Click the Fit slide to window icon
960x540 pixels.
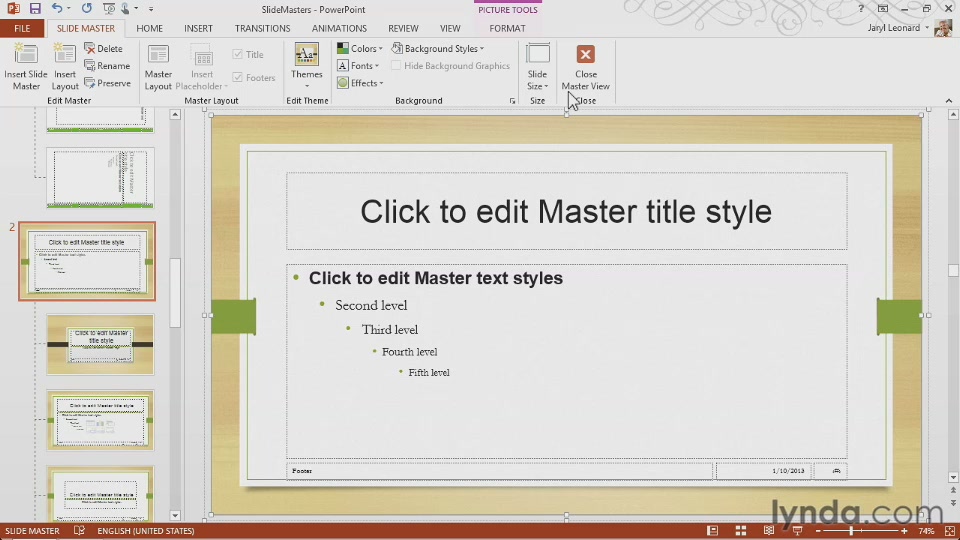(x=950, y=531)
